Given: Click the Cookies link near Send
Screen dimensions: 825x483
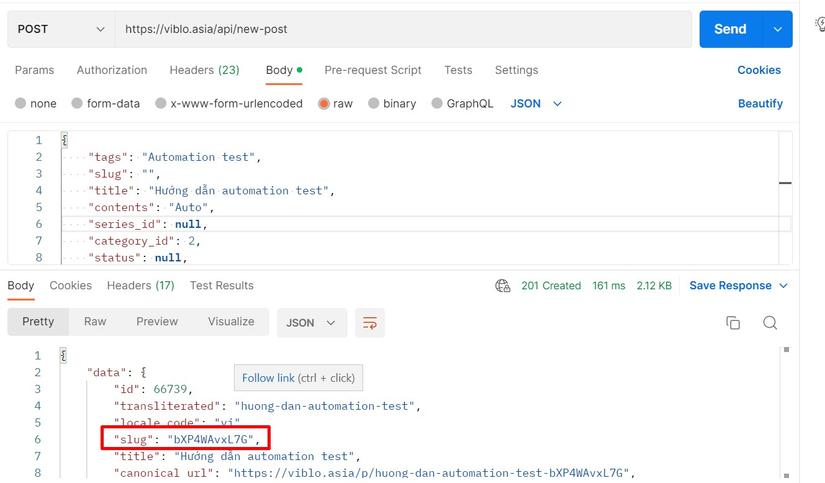Looking at the screenshot, I should click(759, 70).
